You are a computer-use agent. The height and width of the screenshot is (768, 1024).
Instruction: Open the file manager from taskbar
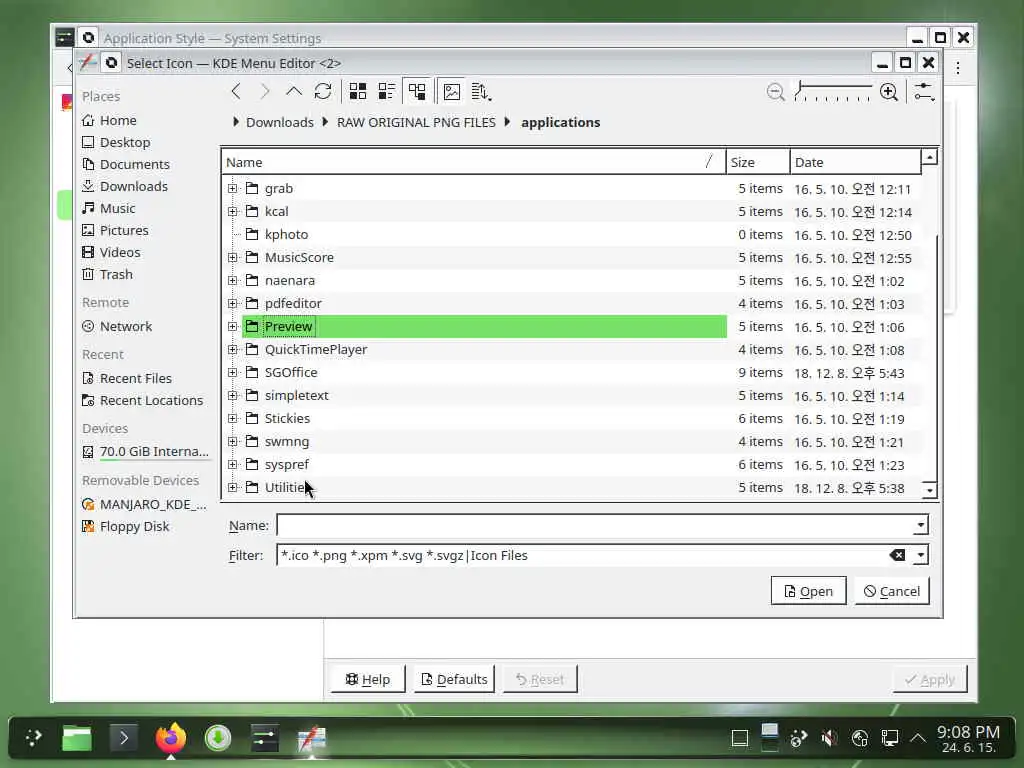click(77, 739)
